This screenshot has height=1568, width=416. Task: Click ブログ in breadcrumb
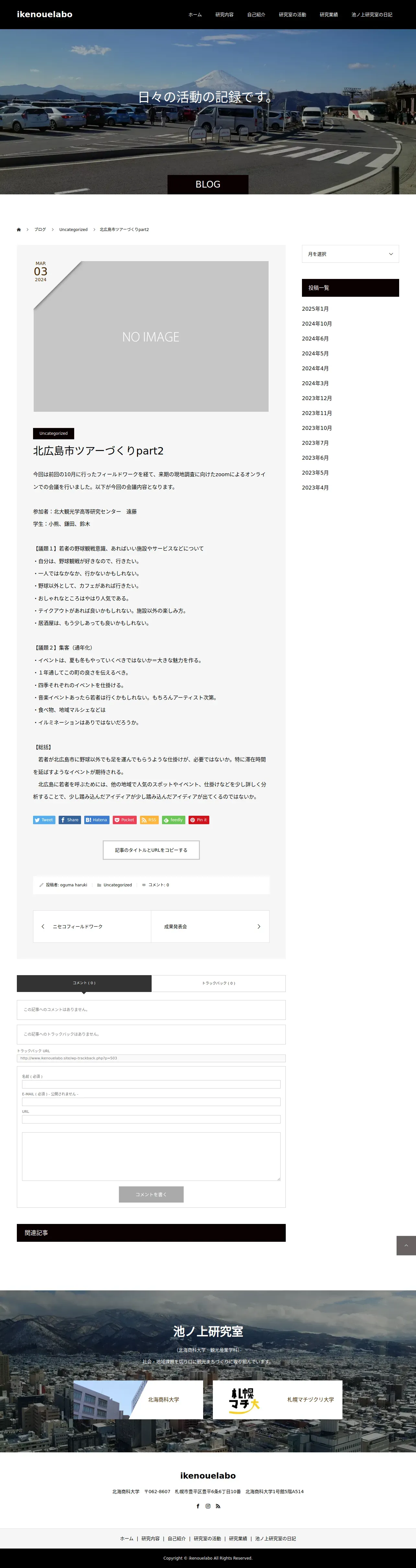coord(40,229)
